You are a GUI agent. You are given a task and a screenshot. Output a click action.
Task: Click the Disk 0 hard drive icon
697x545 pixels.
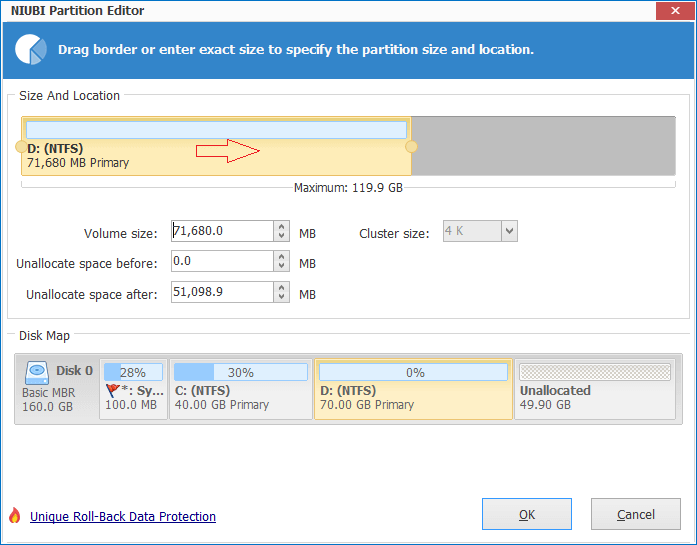pyautogui.click(x=38, y=371)
